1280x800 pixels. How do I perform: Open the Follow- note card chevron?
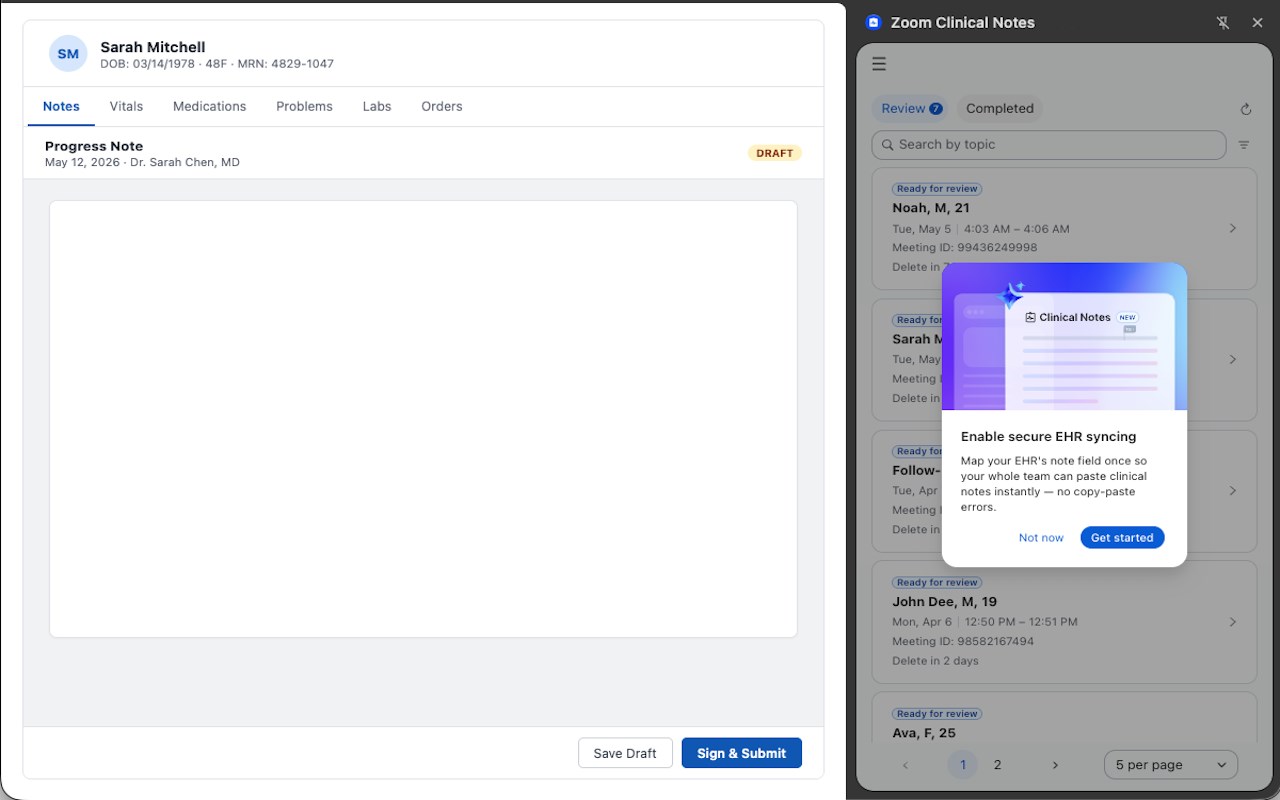coord(1233,491)
